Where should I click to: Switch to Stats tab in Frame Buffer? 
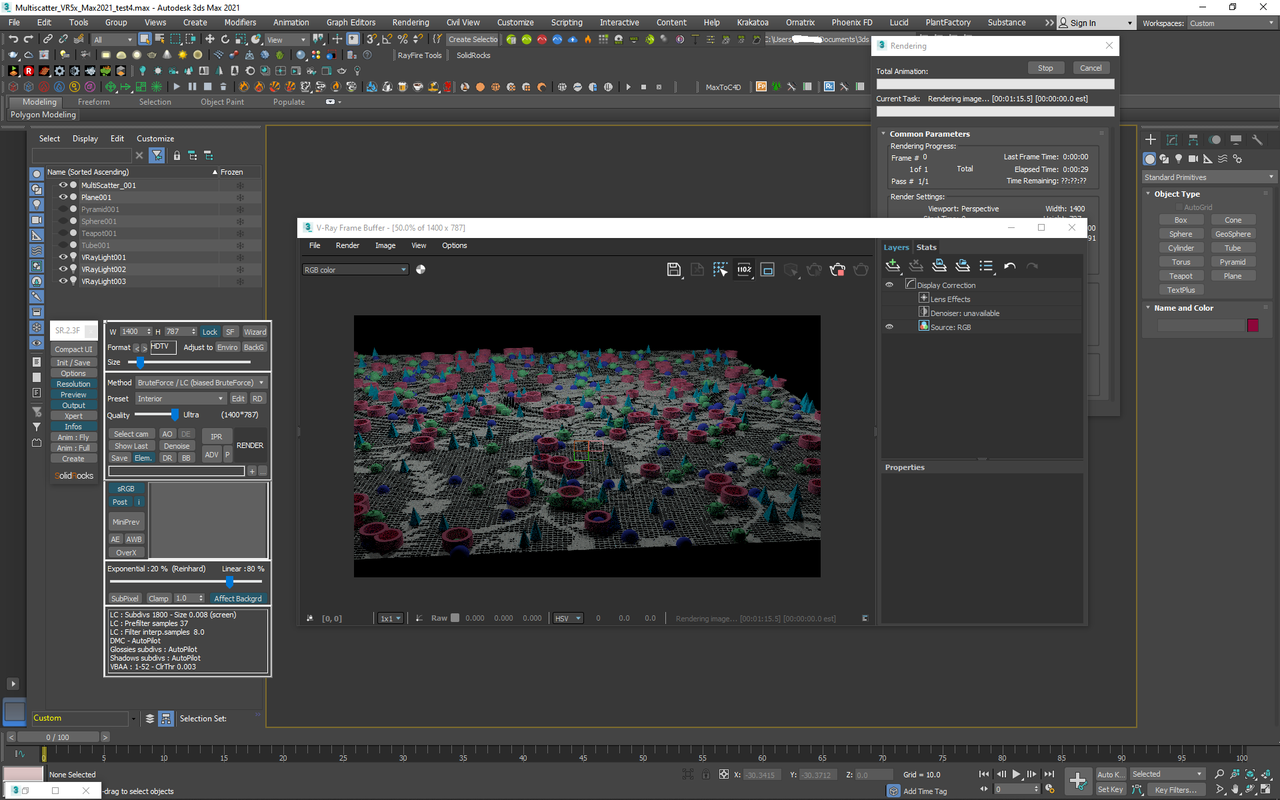tap(927, 247)
